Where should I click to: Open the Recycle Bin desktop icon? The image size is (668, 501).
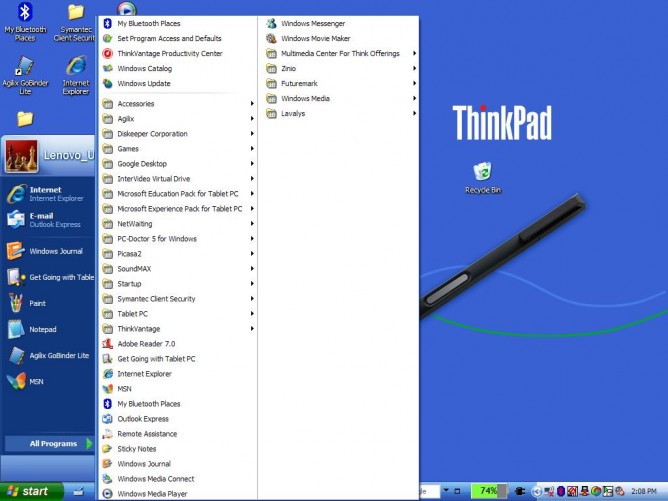(482, 174)
